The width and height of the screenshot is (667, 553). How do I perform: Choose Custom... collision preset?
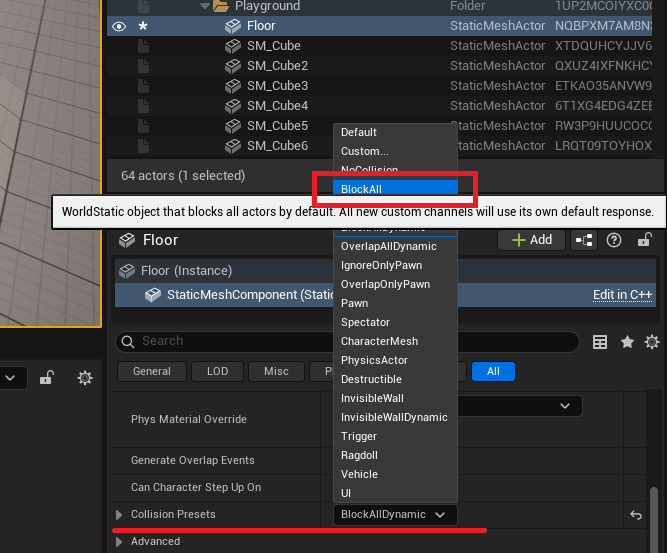[x=395, y=151]
